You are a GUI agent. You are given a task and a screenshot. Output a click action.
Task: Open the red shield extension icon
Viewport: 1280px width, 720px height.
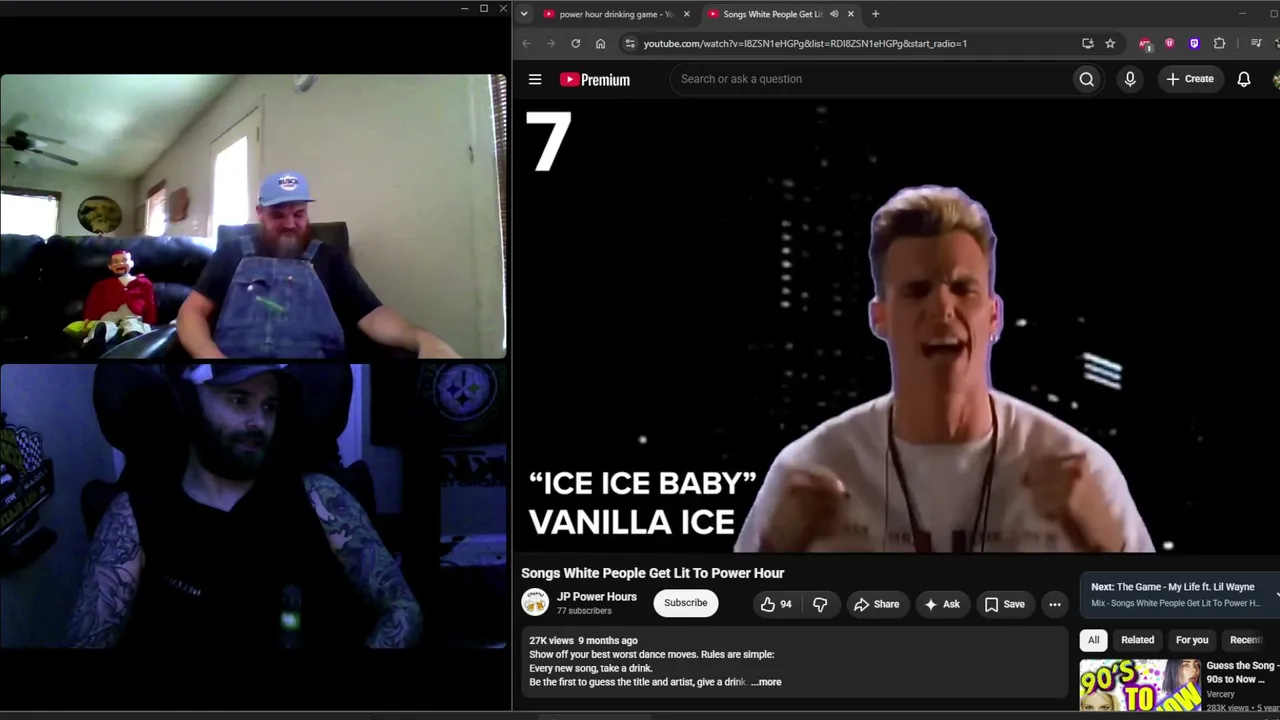(x=1169, y=43)
